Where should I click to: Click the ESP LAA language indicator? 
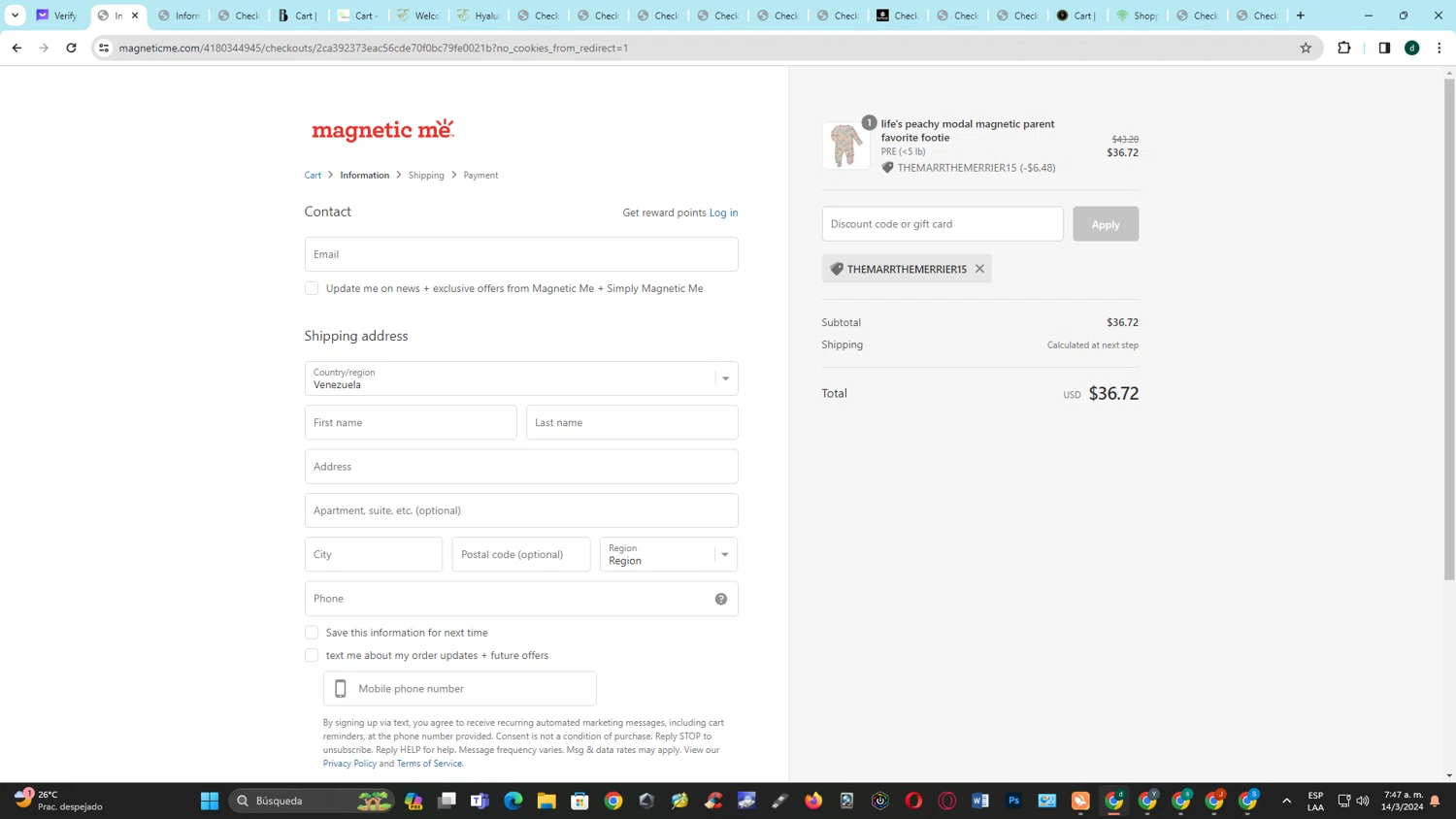coord(1315,801)
